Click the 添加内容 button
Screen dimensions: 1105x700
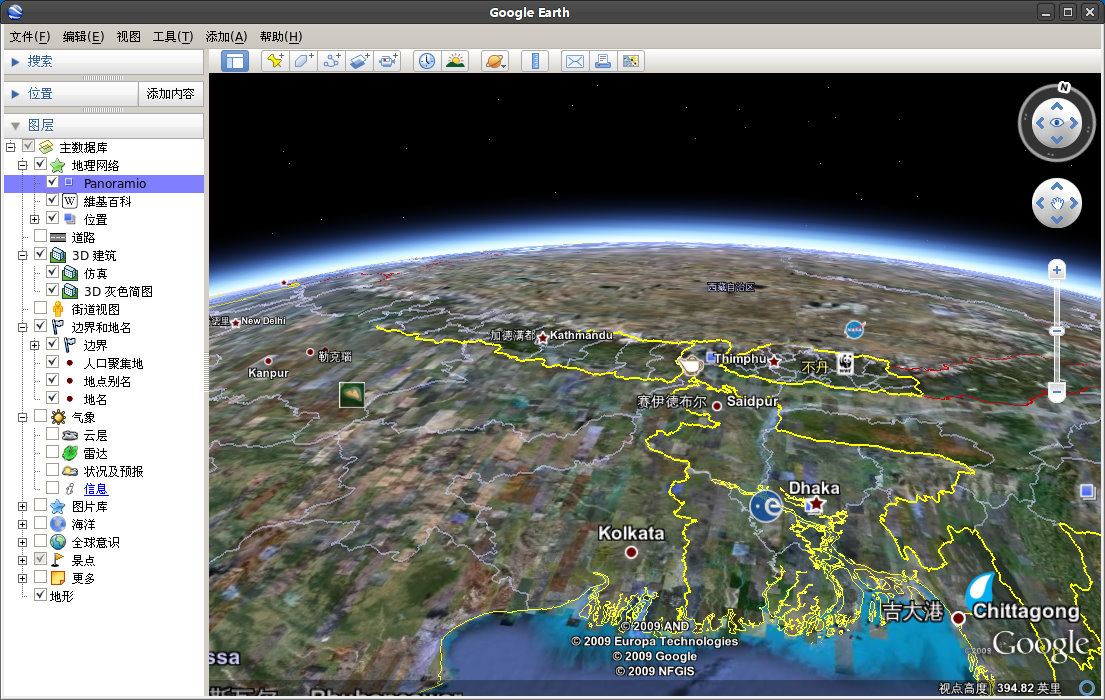pyautogui.click(x=171, y=94)
